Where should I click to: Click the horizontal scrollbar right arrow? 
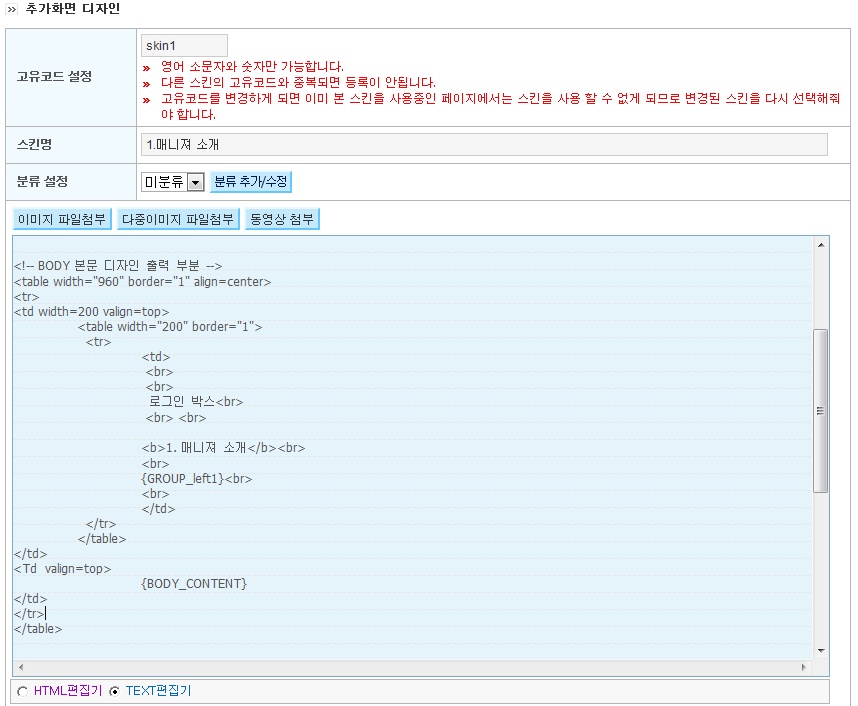[x=803, y=667]
